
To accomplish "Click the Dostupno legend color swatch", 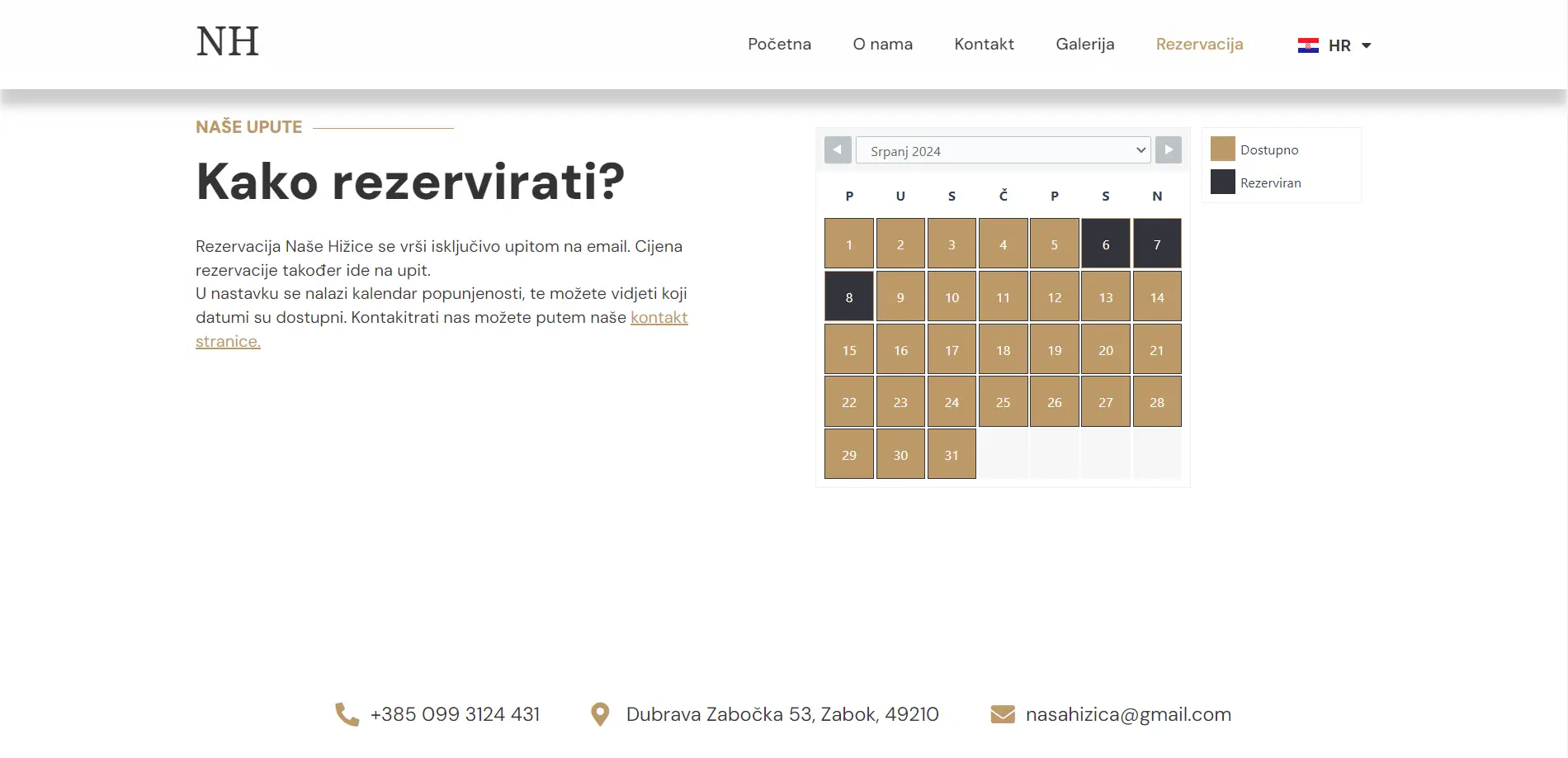I will pos(1222,149).
